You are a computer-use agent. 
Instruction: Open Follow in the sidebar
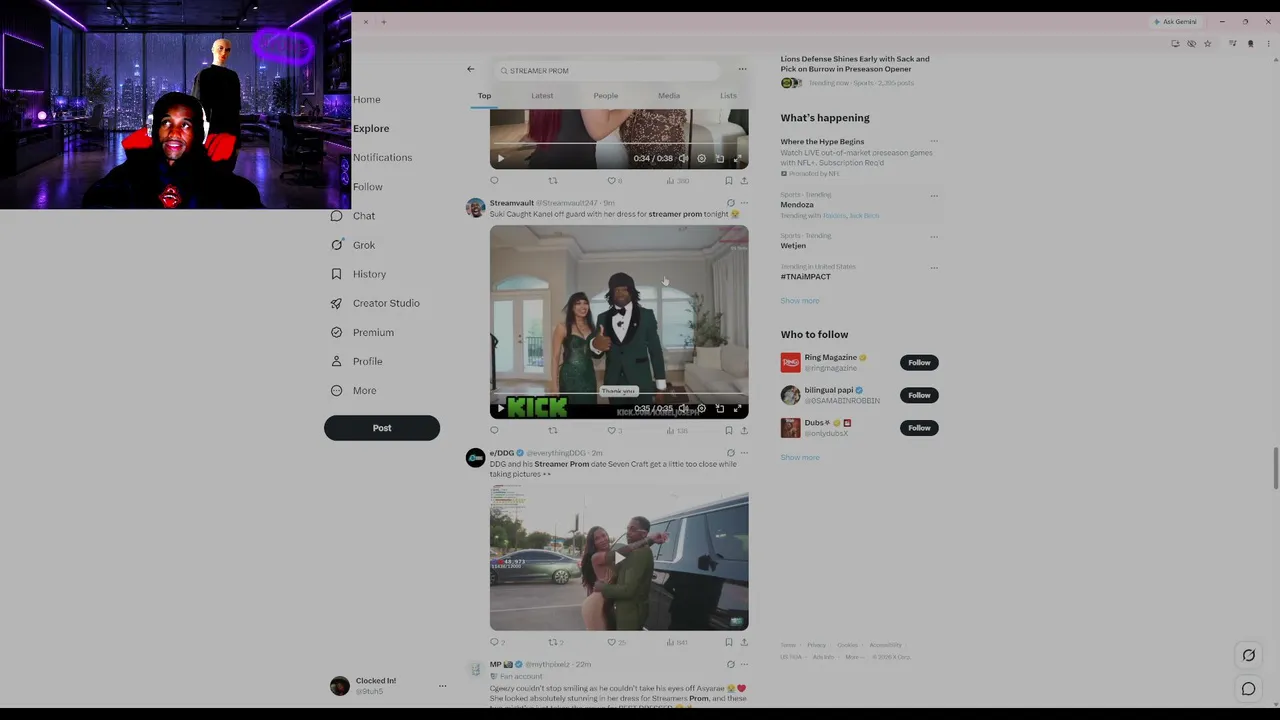pos(367,187)
